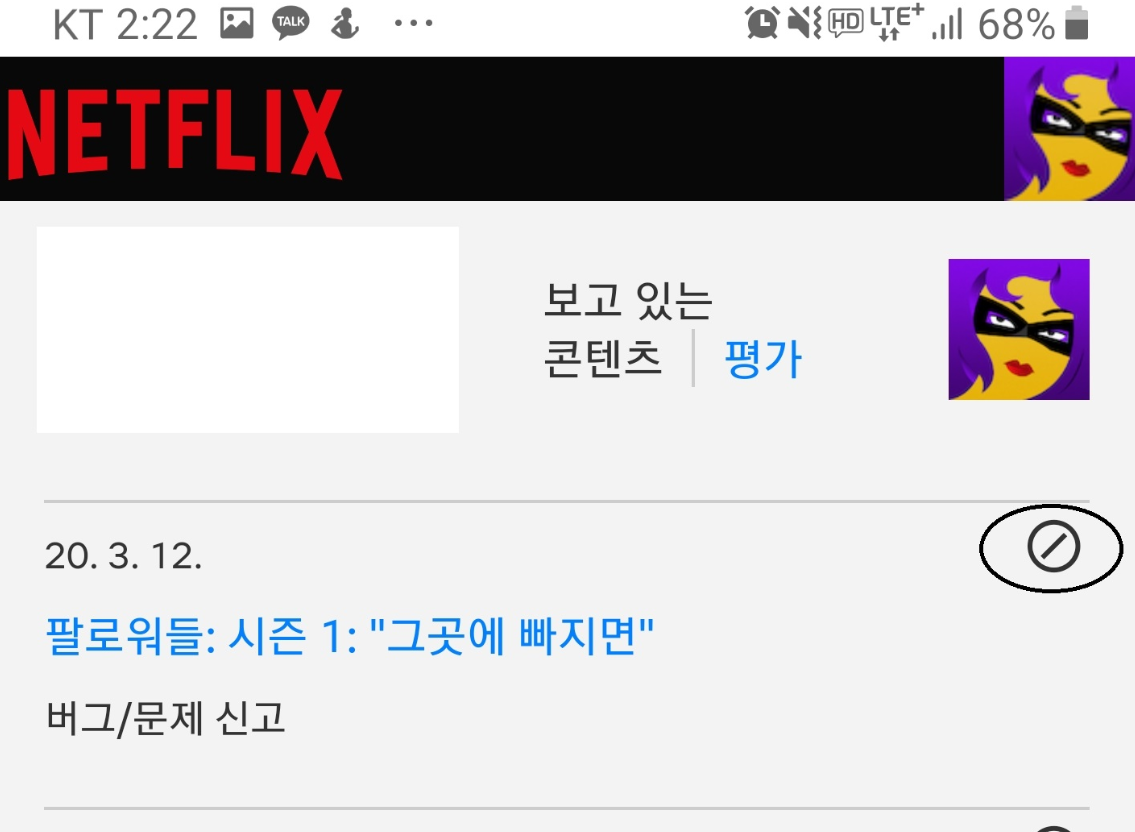Tap the alarm clock status icon
Viewport: 1135px width, 832px height.
click(x=762, y=22)
